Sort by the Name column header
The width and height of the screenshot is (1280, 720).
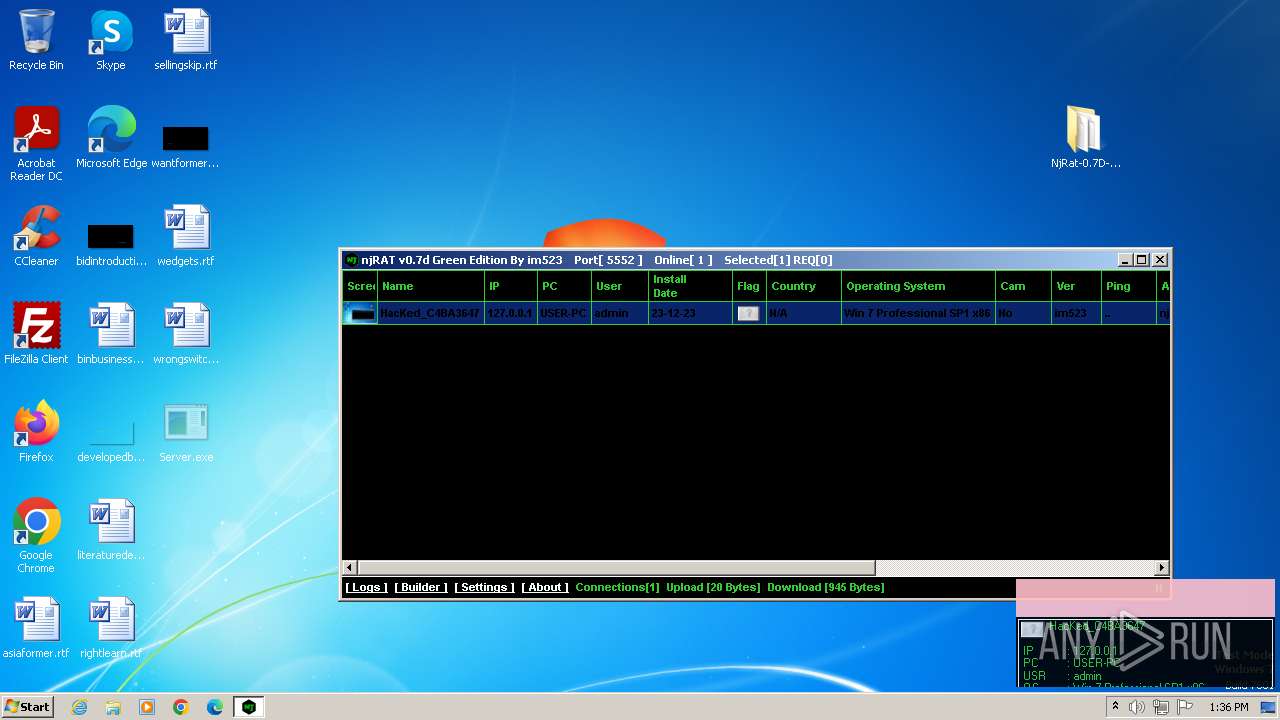coord(430,286)
